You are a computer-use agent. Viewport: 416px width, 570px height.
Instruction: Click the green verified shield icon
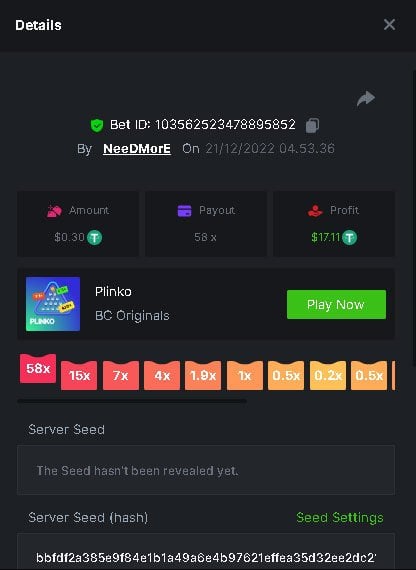97,125
